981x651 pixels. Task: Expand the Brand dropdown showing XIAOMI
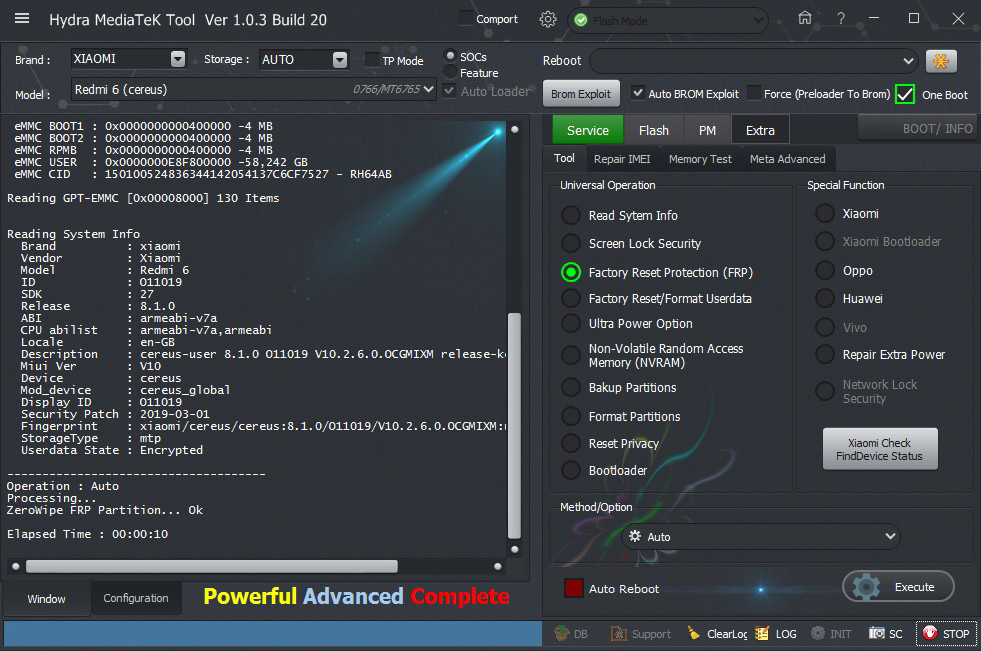tap(178, 59)
